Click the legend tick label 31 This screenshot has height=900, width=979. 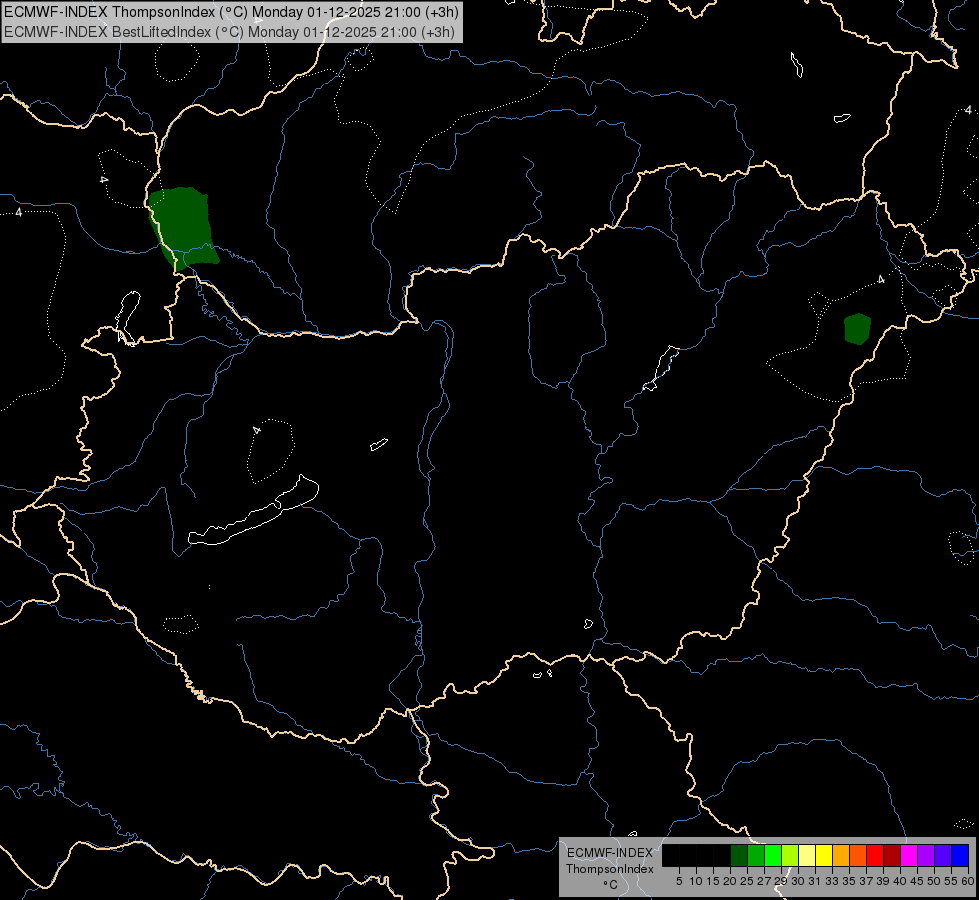(x=814, y=881)
